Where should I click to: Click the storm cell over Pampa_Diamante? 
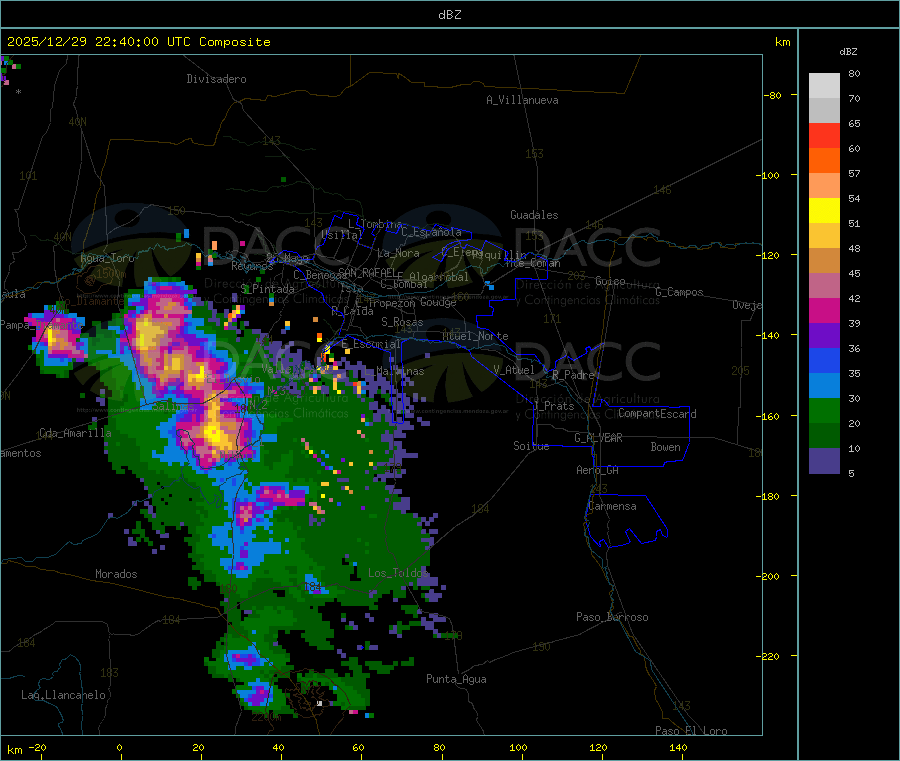[x=58, y=339]
